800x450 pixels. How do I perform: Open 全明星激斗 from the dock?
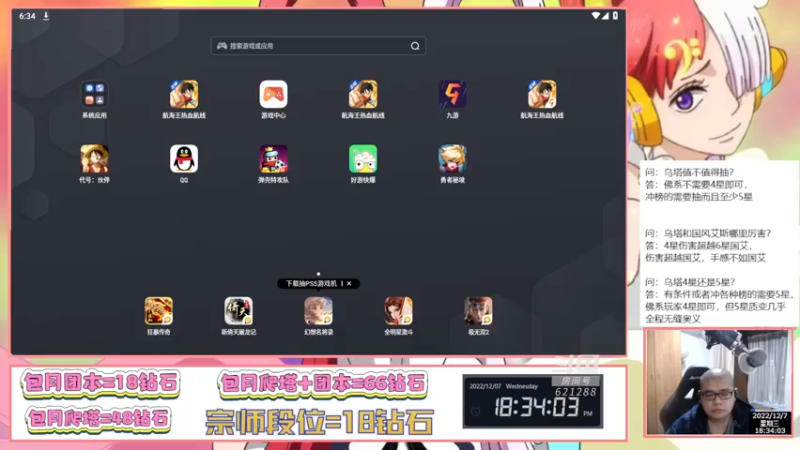click(398, 311)
